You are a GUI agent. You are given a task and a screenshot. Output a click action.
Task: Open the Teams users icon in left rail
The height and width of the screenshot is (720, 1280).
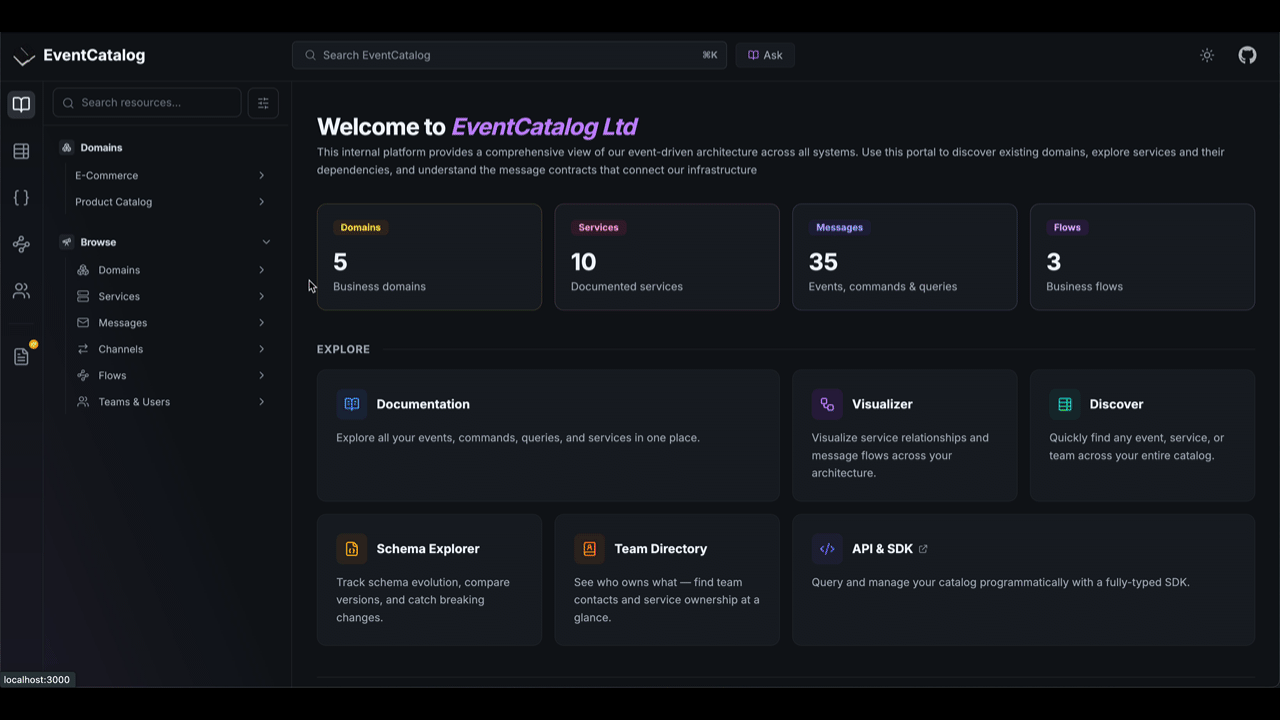21,291
